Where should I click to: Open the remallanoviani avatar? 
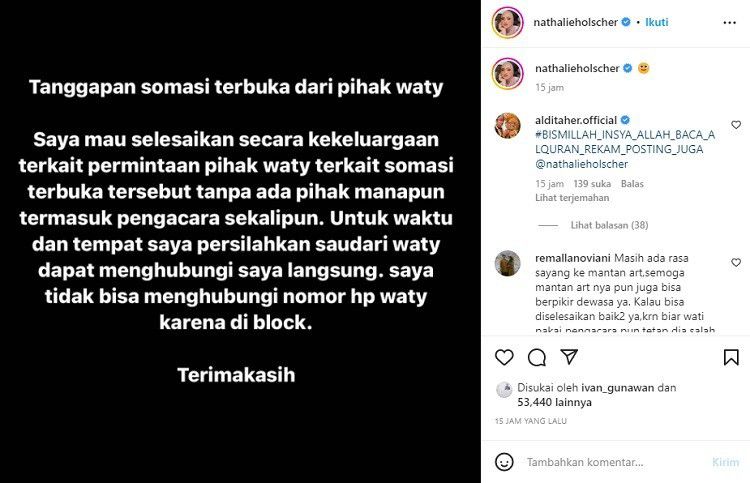(507, 263)
